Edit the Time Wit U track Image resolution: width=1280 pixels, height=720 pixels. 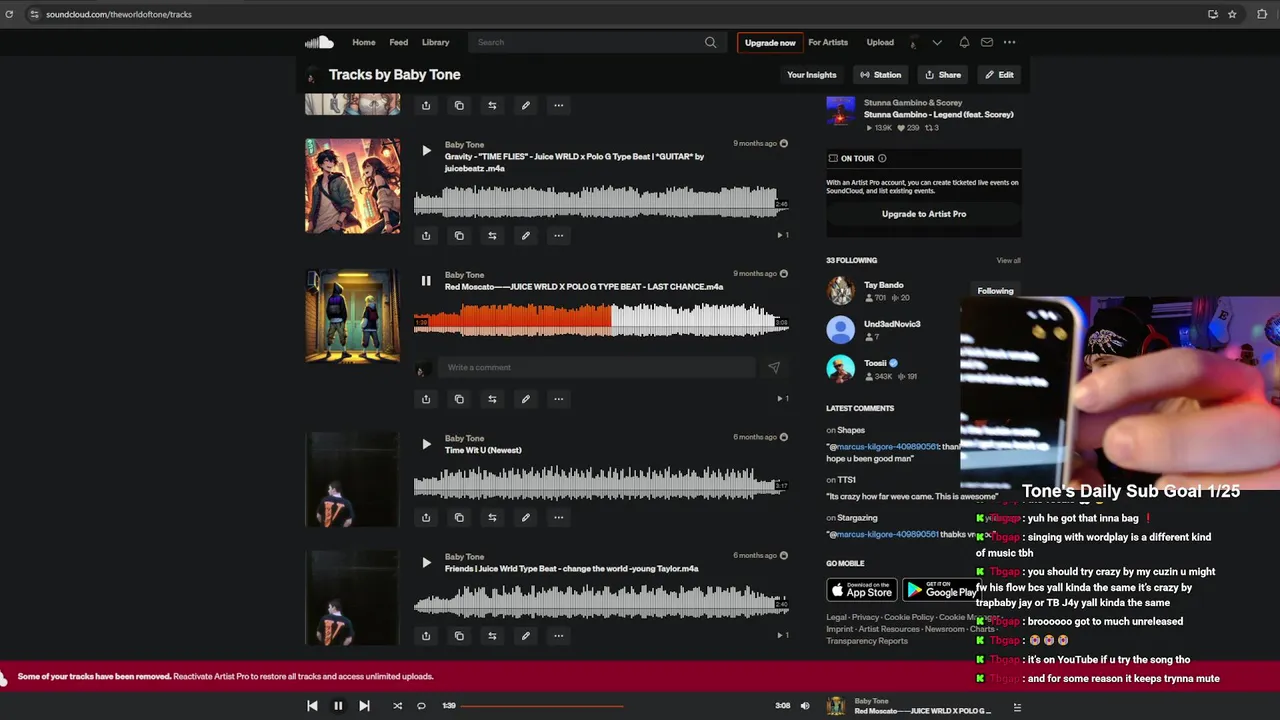[x=525, y=517]
